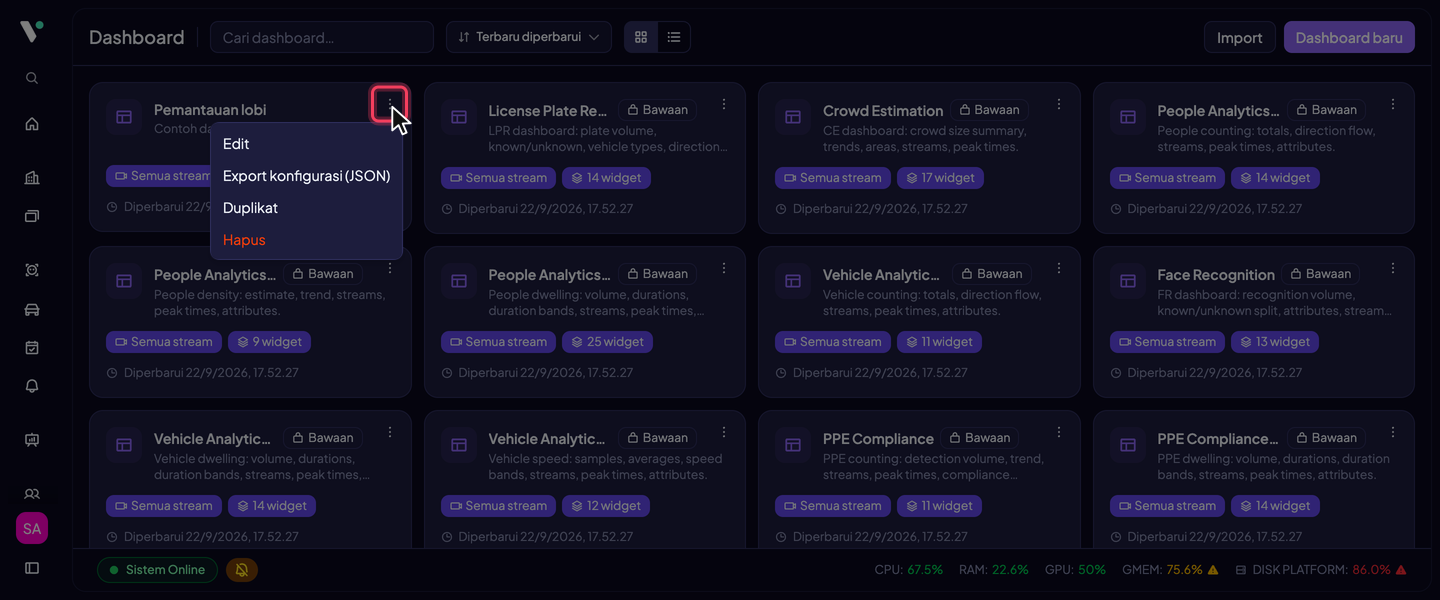This screenshot has height=600, width=1440.
Task: Click the layout icon on the Face Recognition card
Action: tap(1128, 281)
